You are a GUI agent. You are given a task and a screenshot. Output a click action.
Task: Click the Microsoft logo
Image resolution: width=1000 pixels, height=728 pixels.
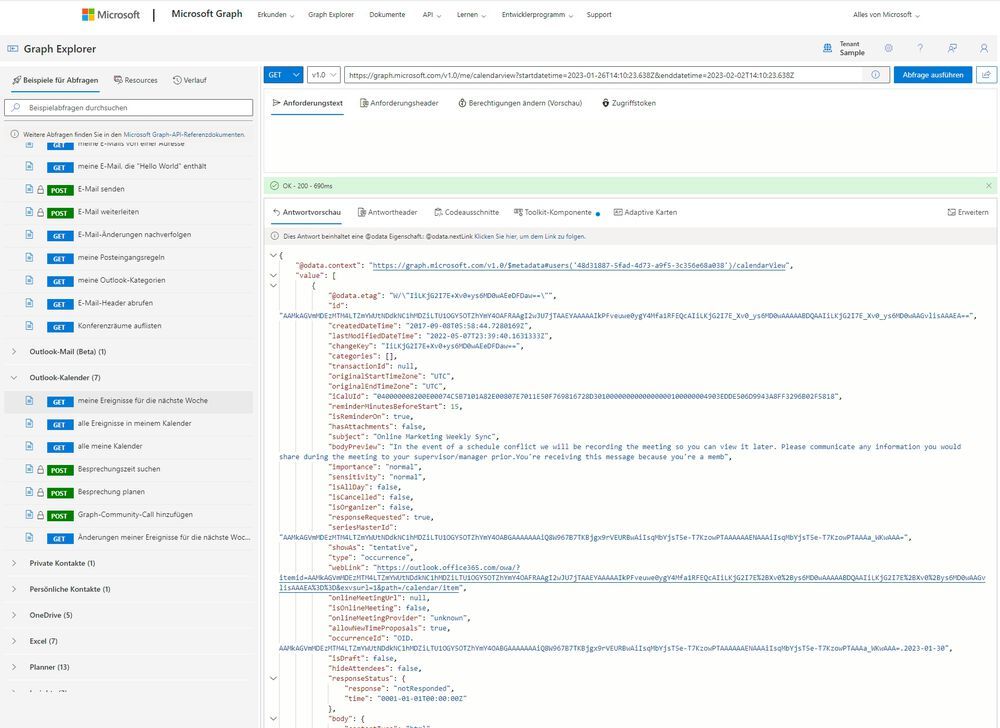(x=111, y=15)
